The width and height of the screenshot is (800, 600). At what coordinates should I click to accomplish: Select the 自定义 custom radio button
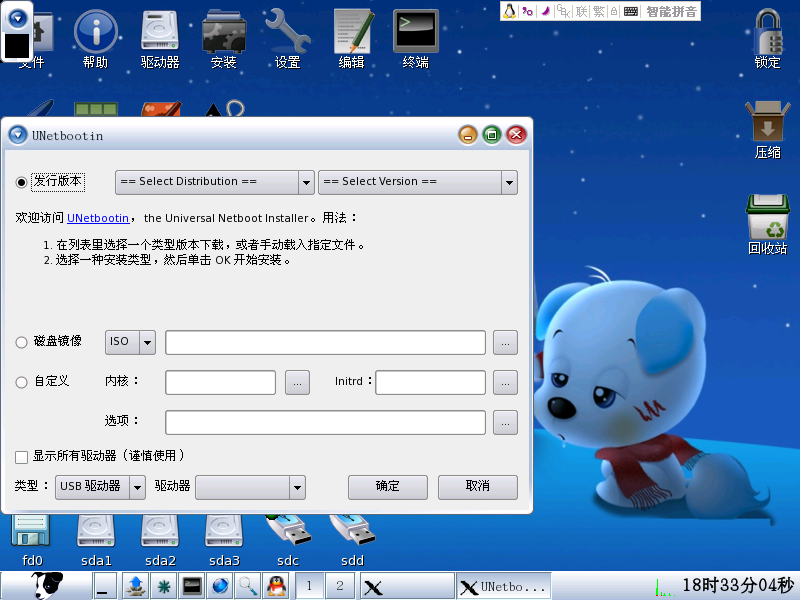click(21, 382)
